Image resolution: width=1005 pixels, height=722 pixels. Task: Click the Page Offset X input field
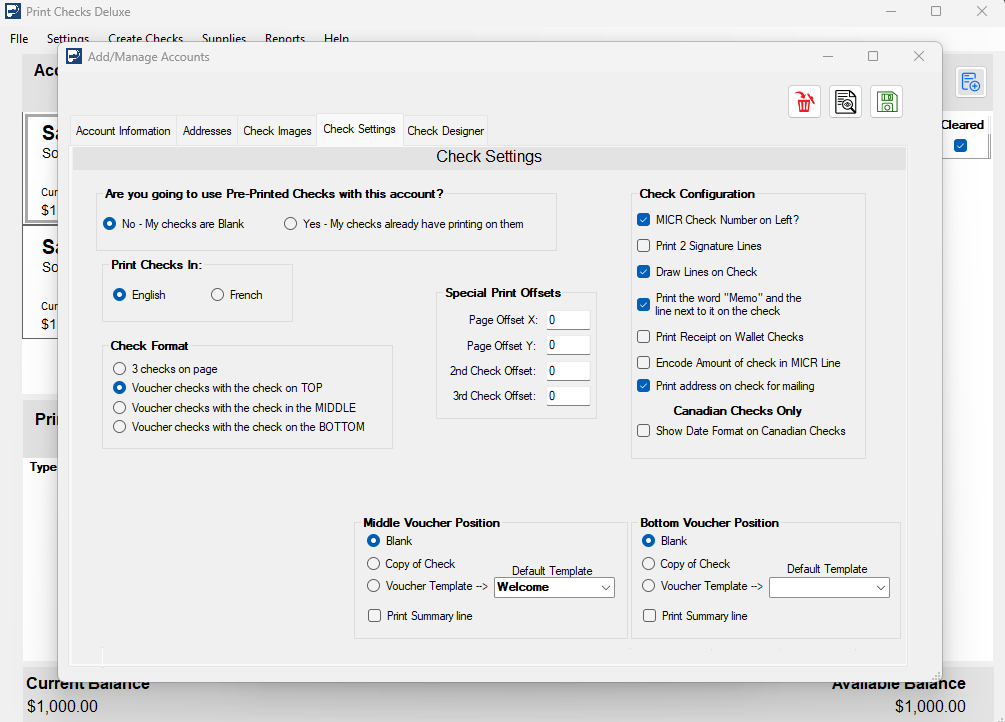567,319
